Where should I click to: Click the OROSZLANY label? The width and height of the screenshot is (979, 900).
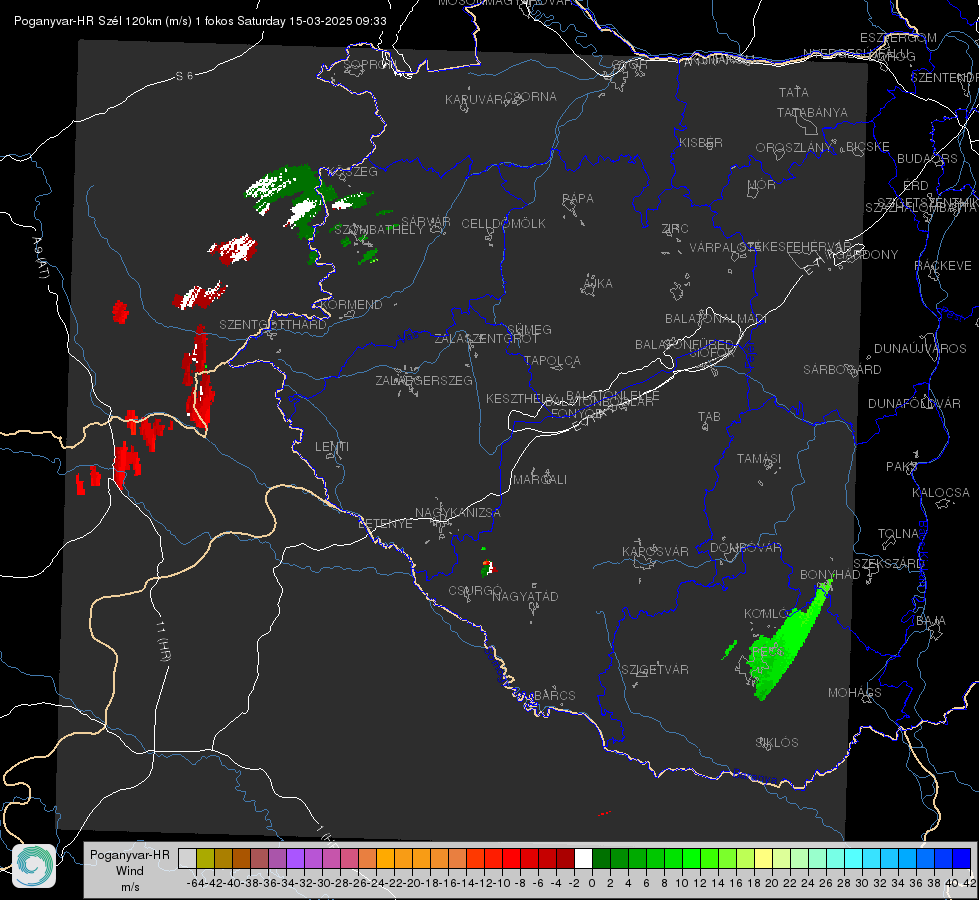point(794,148)
